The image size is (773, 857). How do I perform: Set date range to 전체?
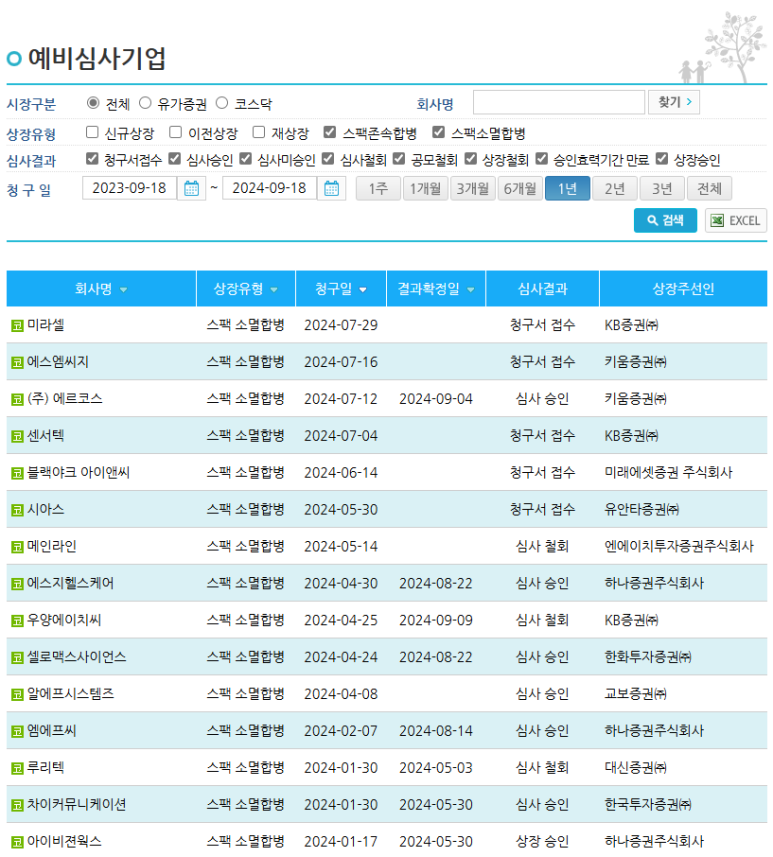click(709, 189)
